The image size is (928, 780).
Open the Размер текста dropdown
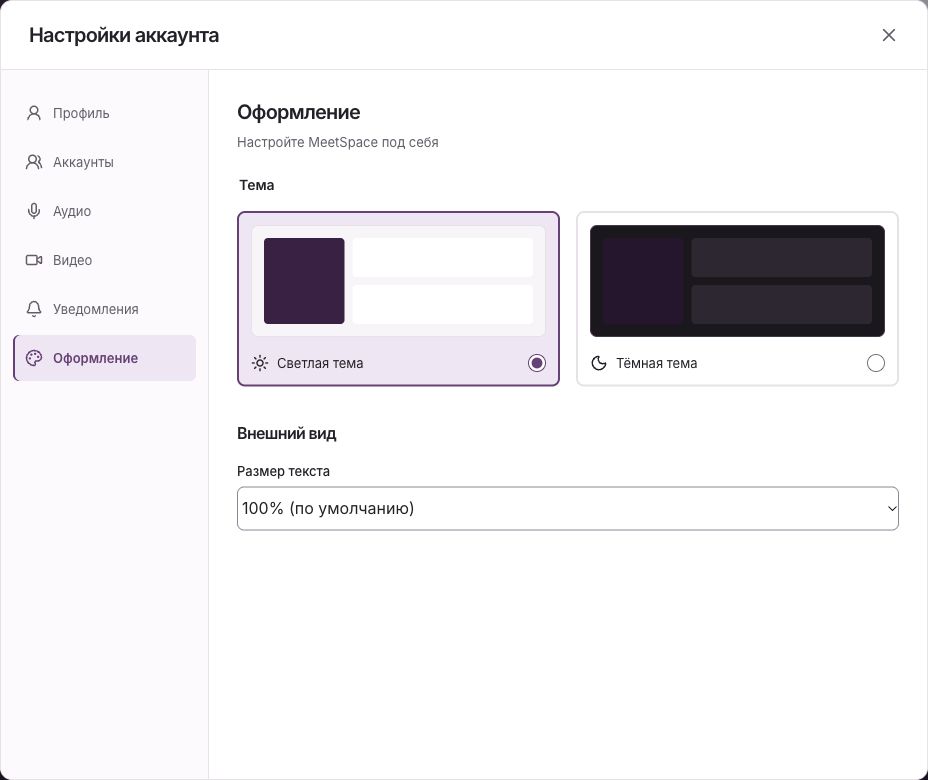click(x=568, y=508)
